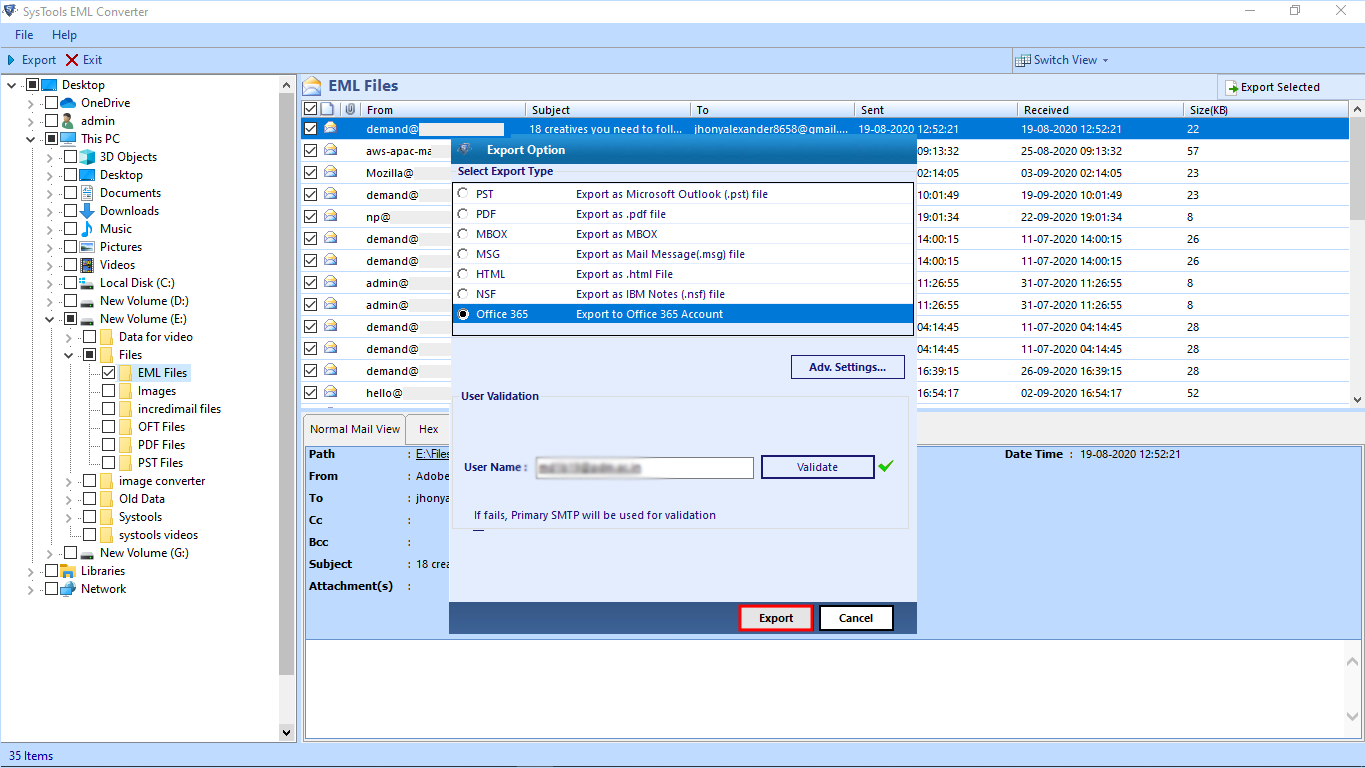This screenshot has width=1366, height=768.
Task: Select the Office 365 radio button
Action: [462, 314]
